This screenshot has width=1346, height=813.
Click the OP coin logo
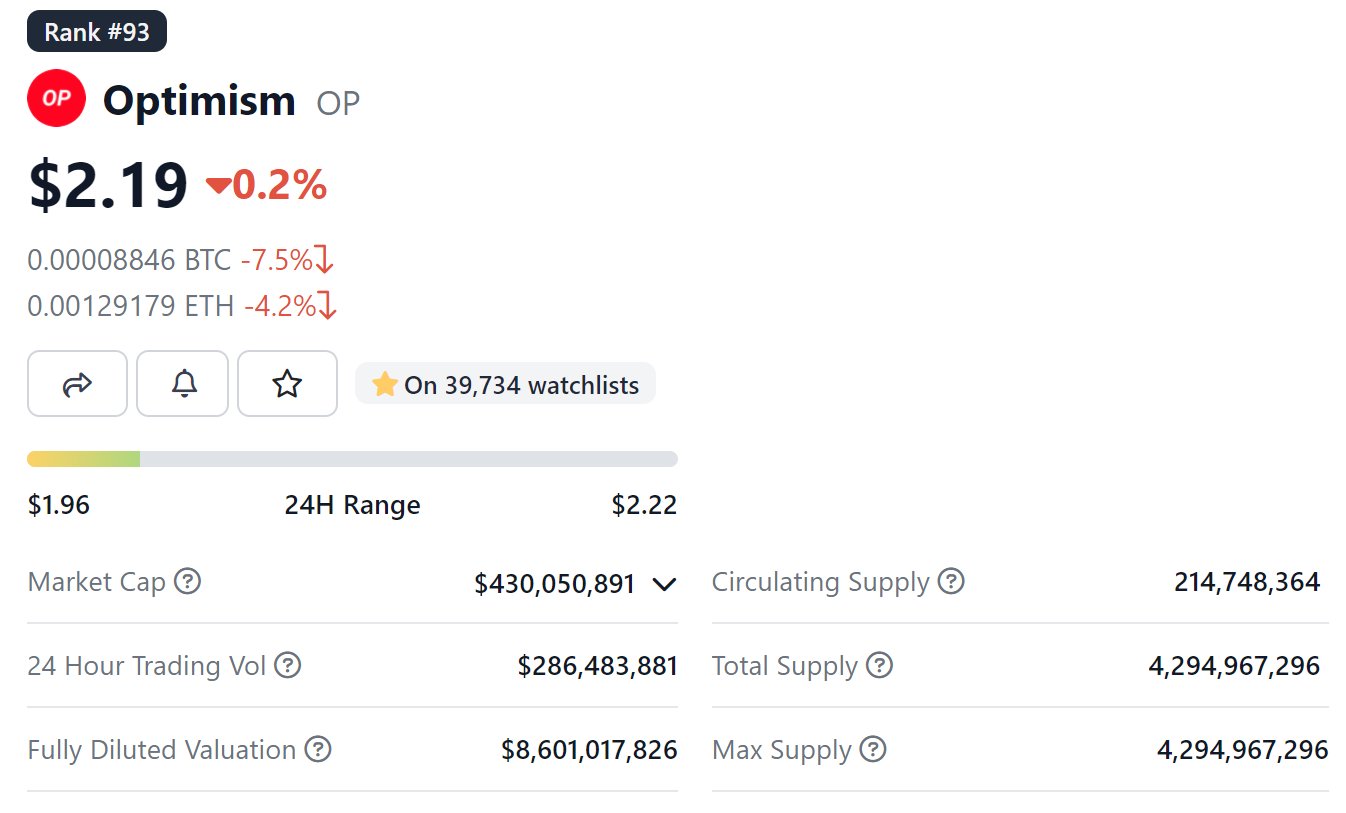tap(56, 97)
